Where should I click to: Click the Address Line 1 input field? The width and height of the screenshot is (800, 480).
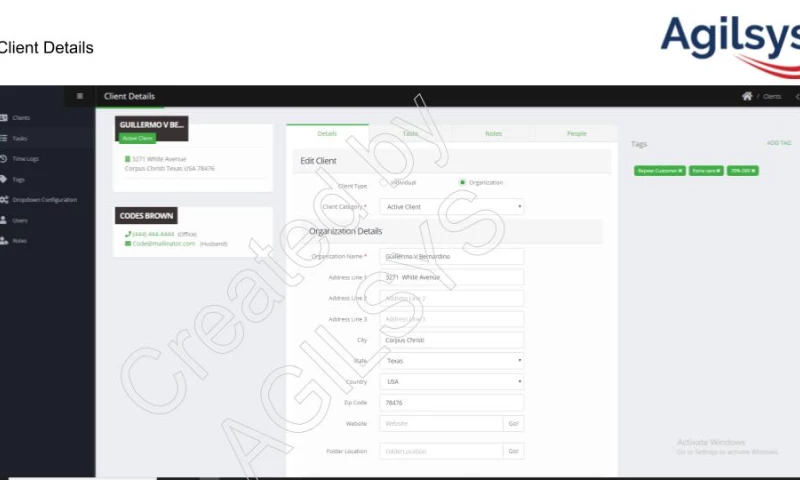(452, 277)
